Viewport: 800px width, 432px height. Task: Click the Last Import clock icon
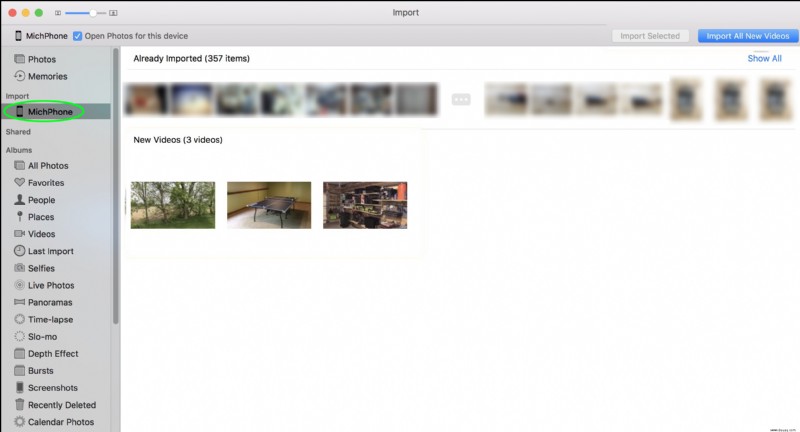(x=19, y=250)
